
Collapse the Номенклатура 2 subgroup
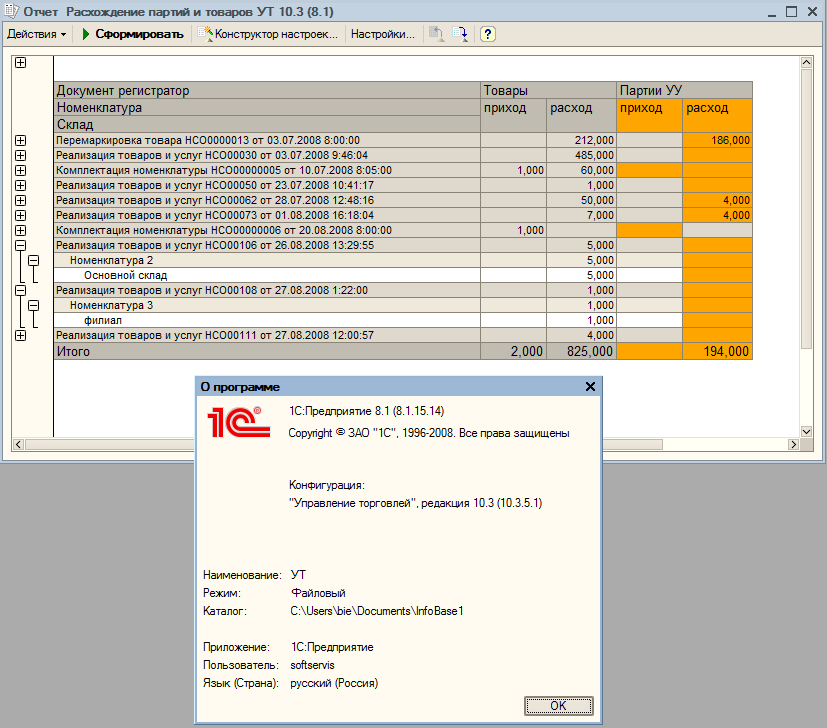[34, 261]
